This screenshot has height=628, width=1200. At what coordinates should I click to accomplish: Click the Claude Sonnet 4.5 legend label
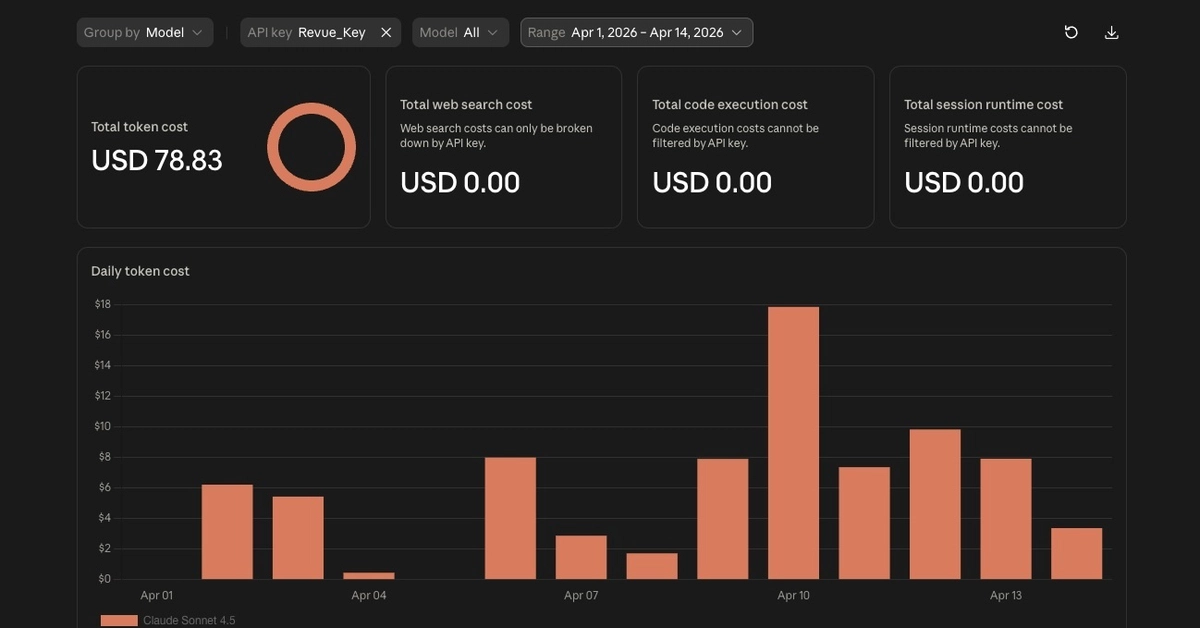click(189, 620)
